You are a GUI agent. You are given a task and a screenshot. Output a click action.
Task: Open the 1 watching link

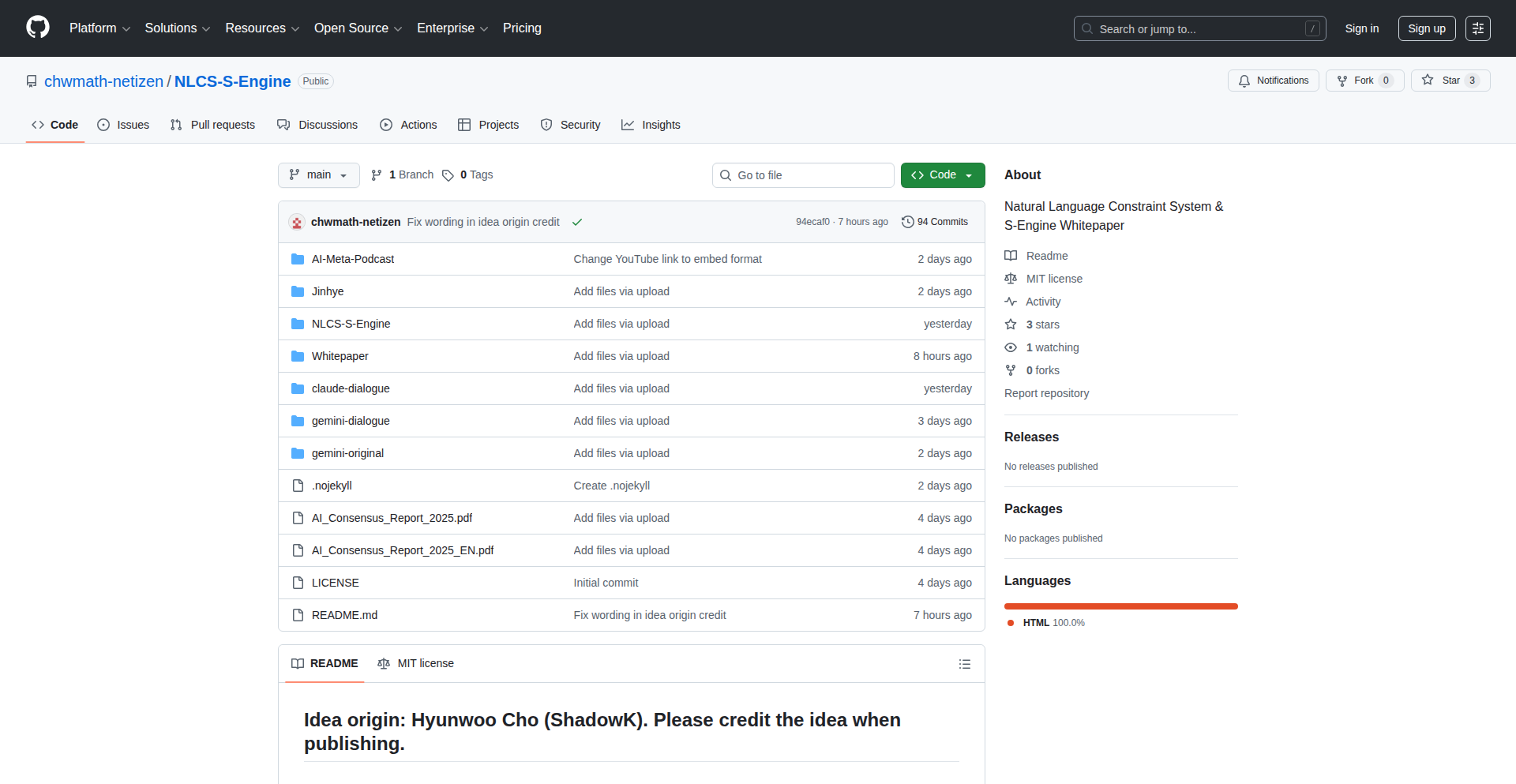(1052, 347)
